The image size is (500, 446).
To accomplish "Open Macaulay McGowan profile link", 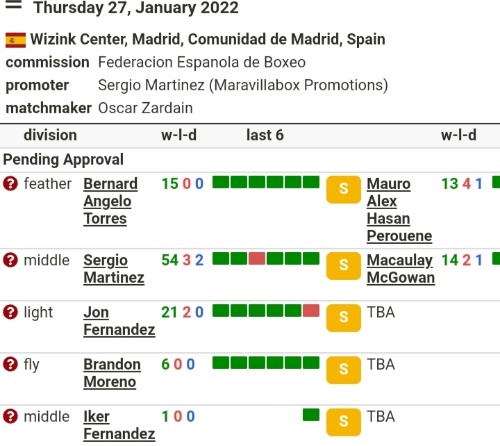I will [401, 269].
